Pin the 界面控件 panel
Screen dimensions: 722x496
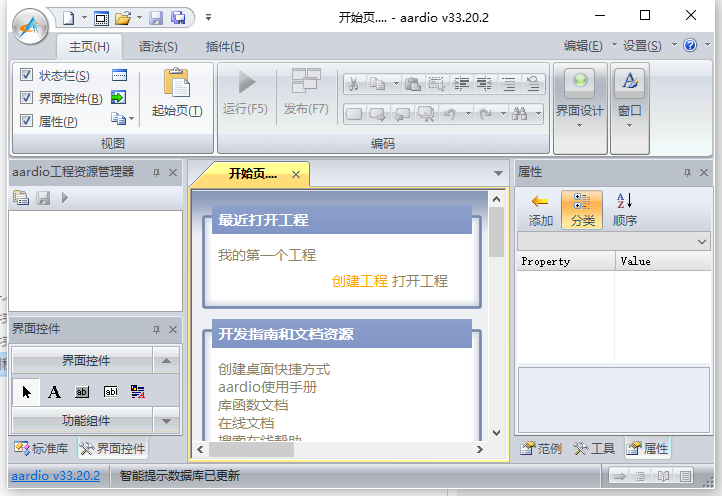tap(157, 330)
